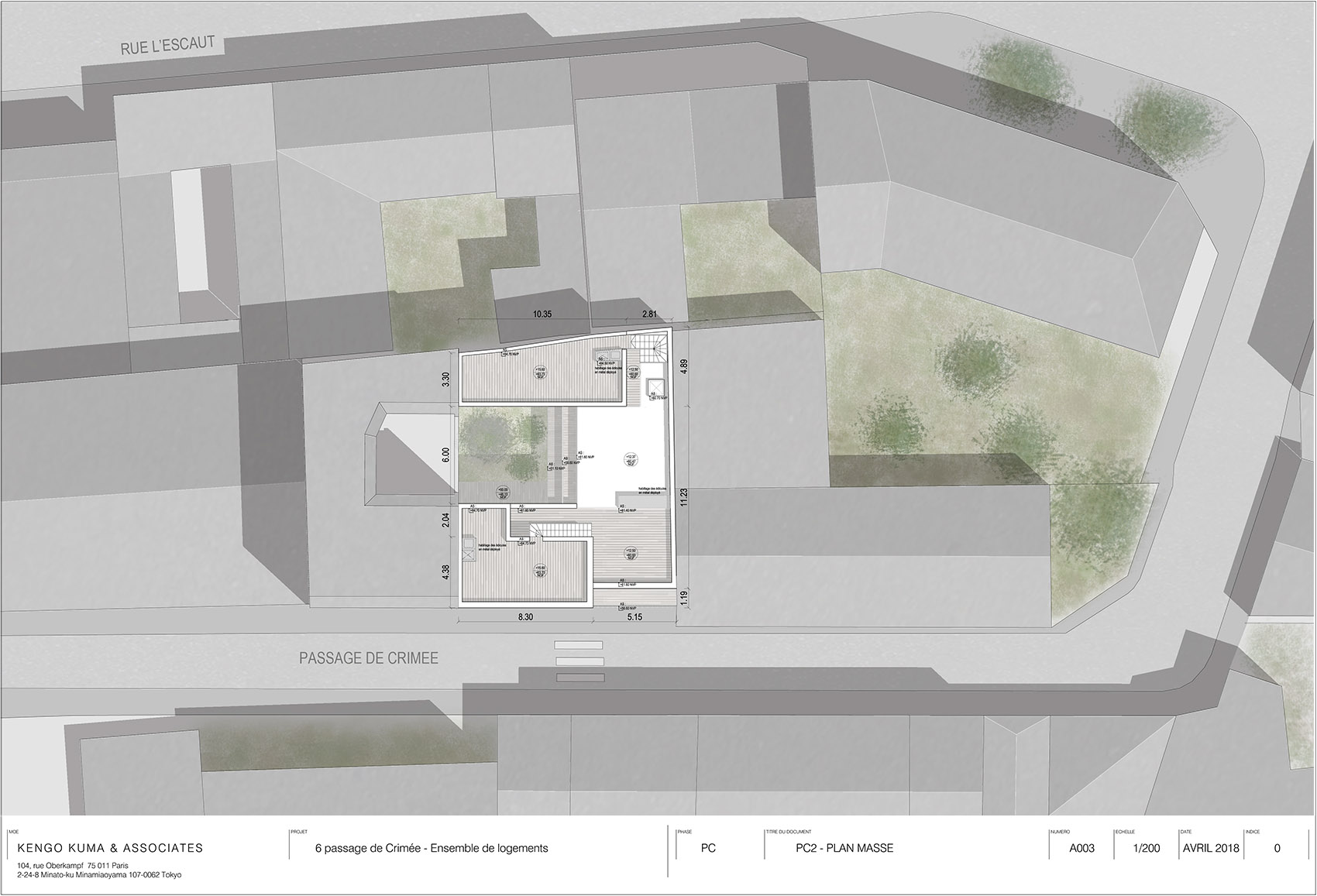Click the pedestrian crossing stripes on the street
The image size is (1317, 896).
[579, 661]
